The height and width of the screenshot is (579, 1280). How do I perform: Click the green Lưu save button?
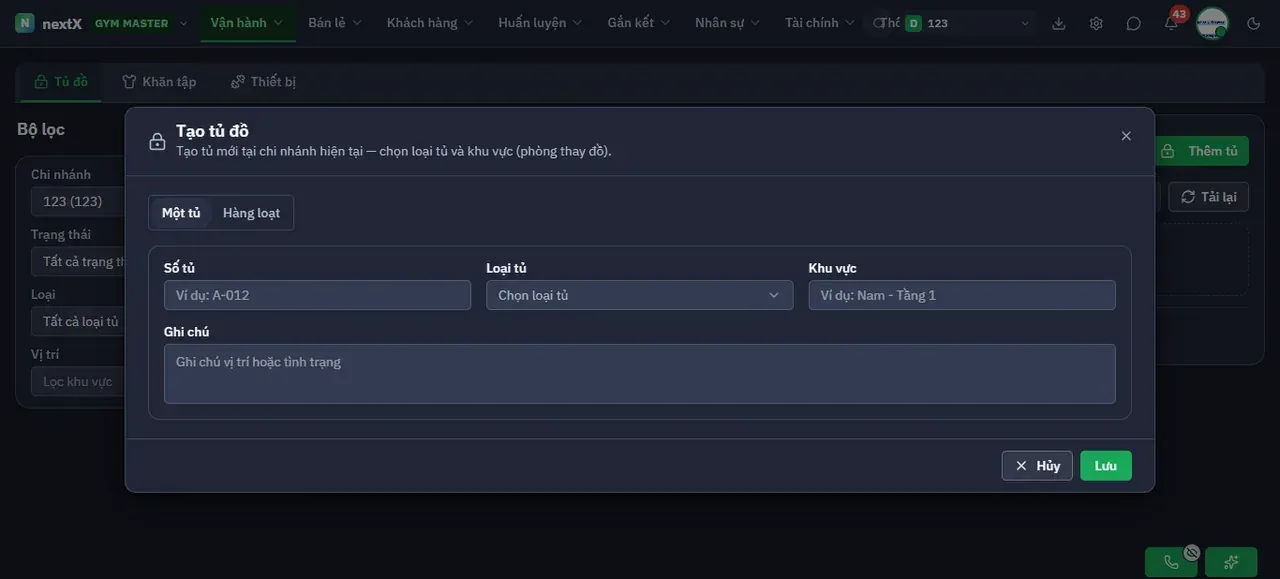tap(1106, 466)
